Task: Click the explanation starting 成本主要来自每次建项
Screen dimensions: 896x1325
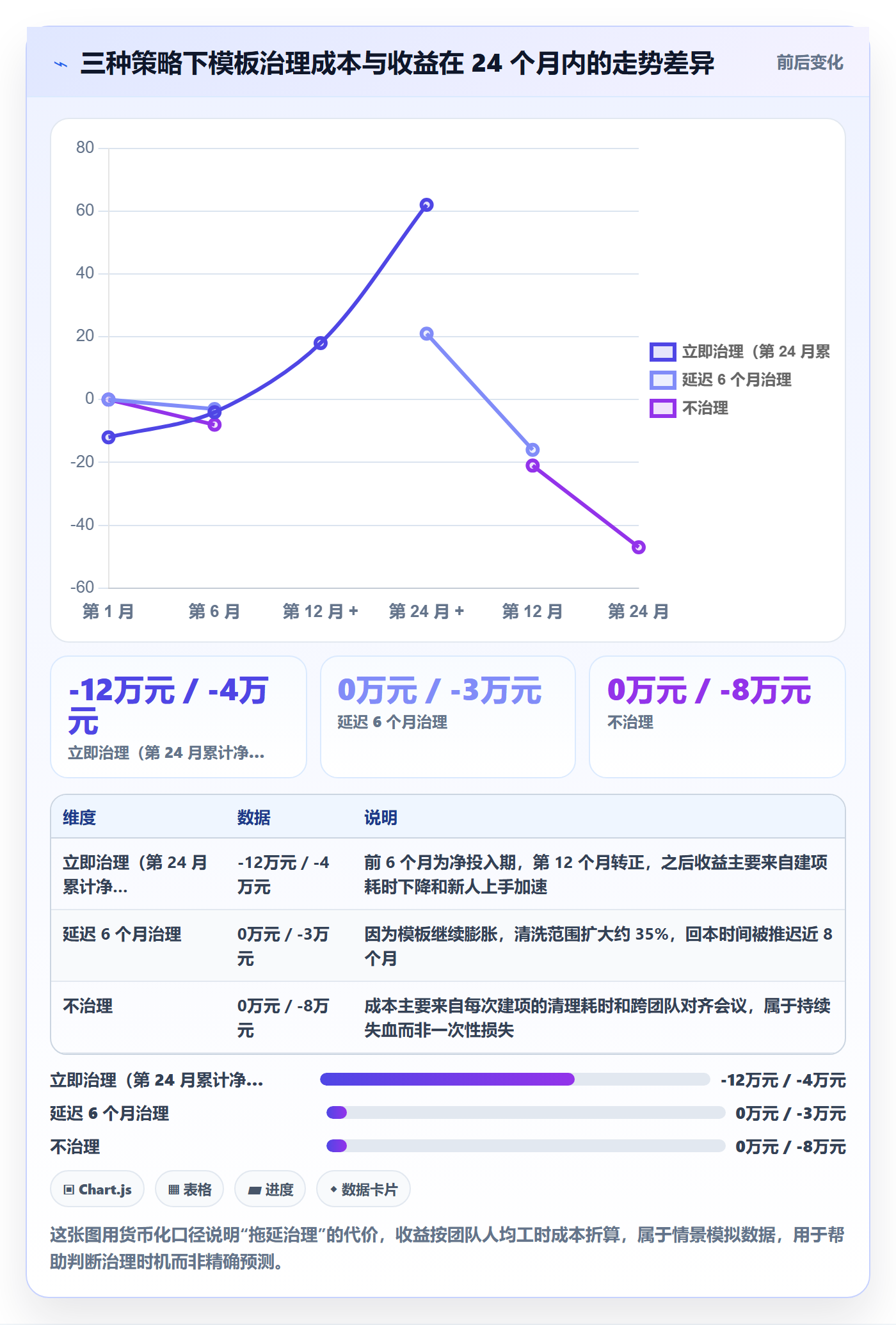Action: coord(598,1018)
